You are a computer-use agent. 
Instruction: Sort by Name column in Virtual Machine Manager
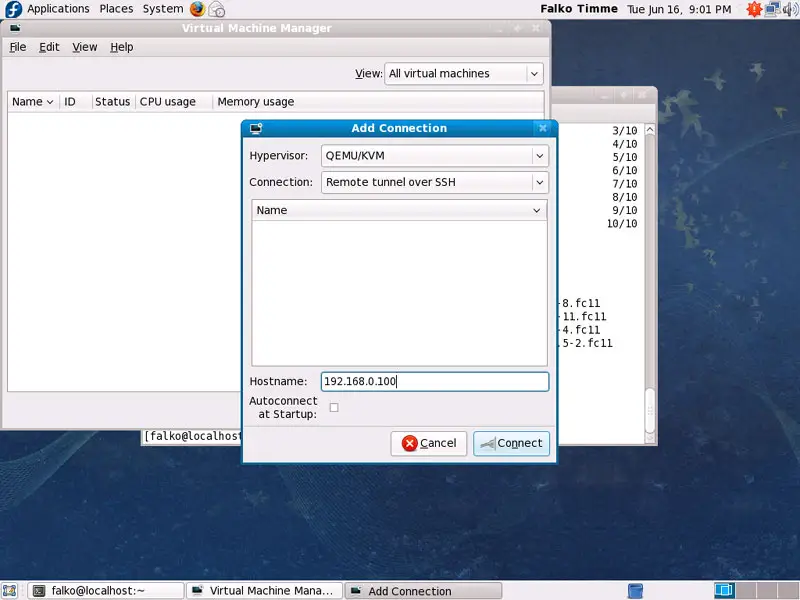coord(33,102)
